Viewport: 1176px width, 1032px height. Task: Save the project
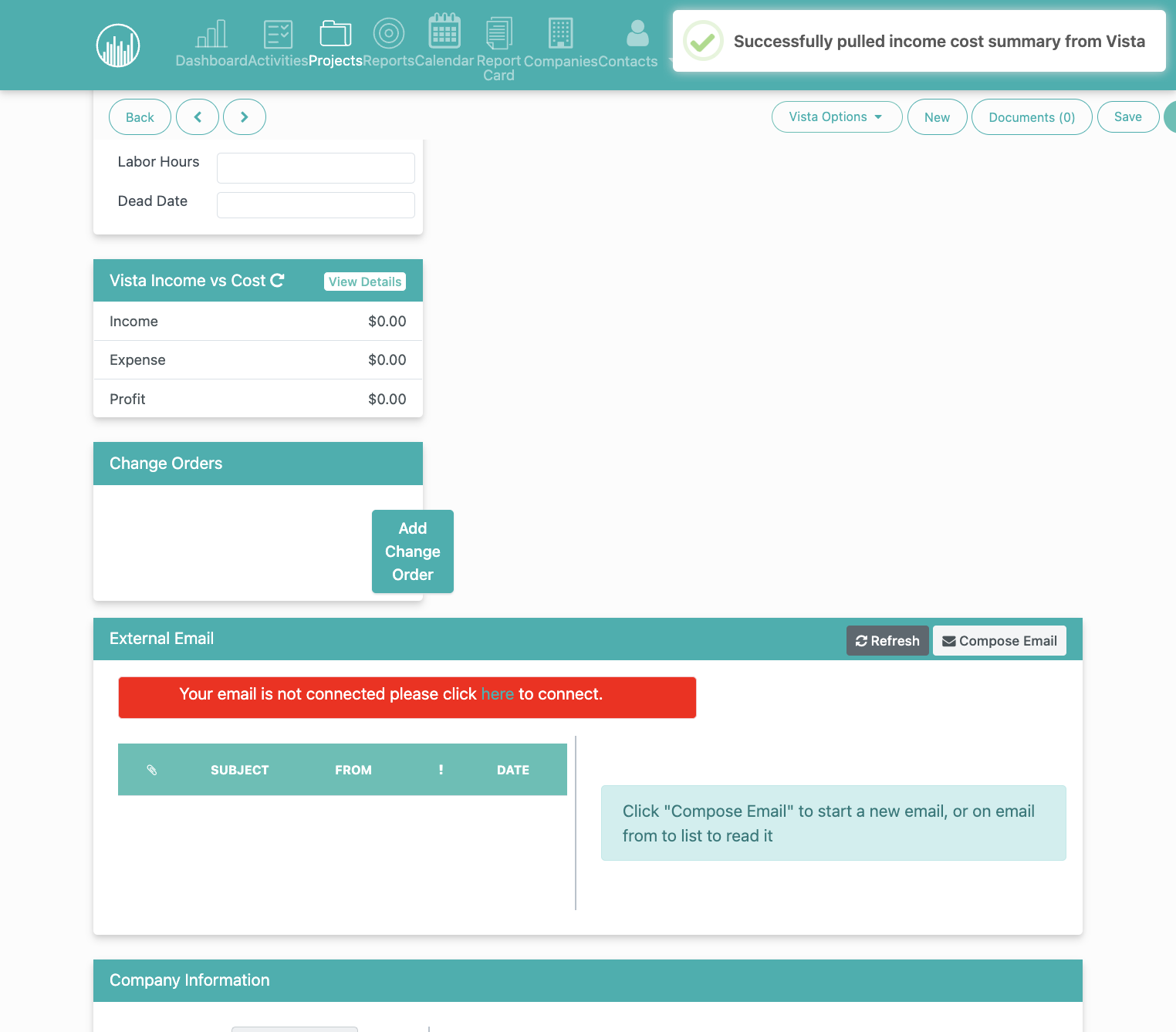pos(1127,116)
